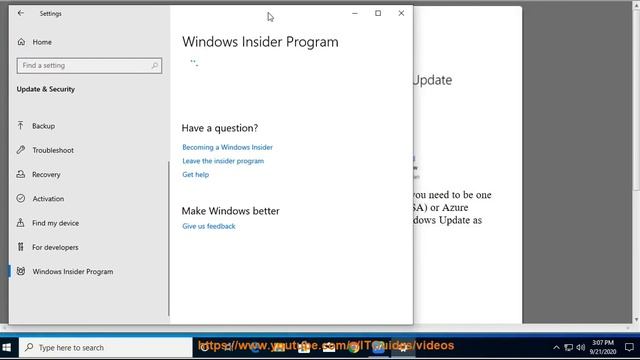This screenshot has width=640, height=360.
Task: Open Becoming a Windows Insider link
Action: 227,147
